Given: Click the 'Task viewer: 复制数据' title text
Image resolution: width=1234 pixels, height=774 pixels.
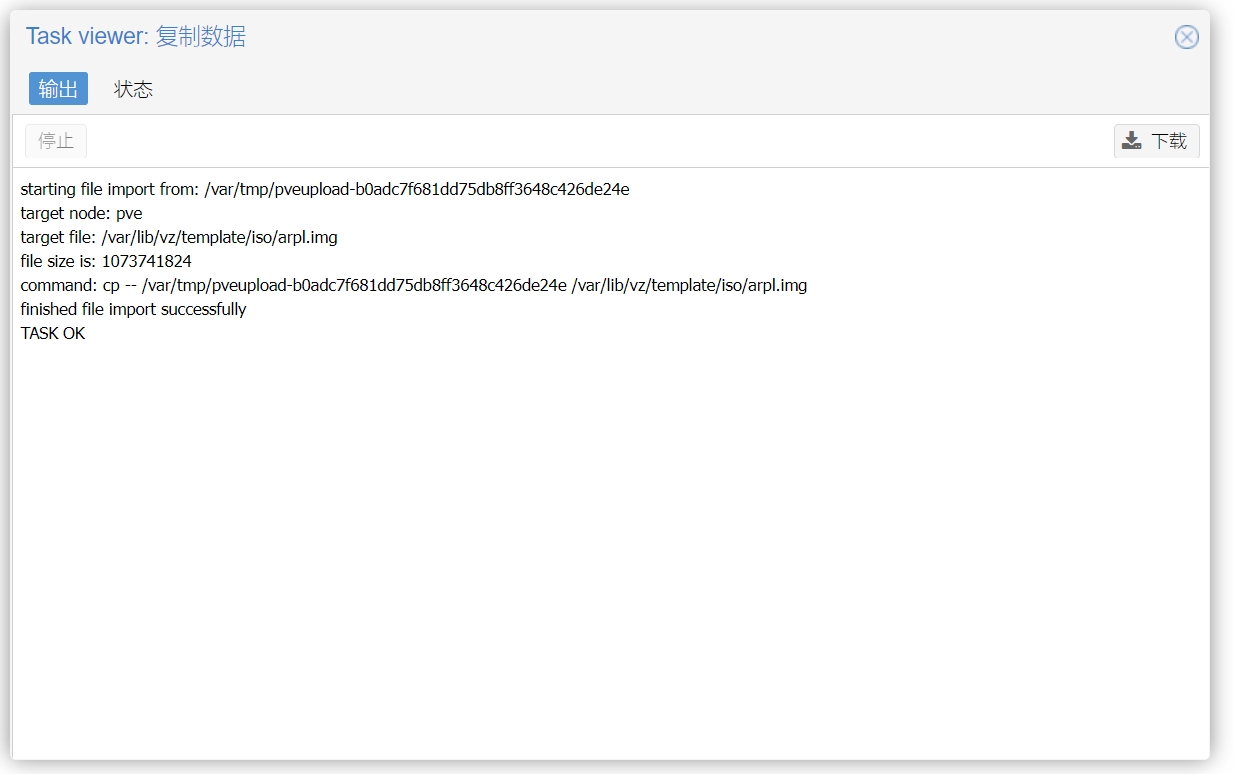Looking at the screenshot, I should pos(136,37).
